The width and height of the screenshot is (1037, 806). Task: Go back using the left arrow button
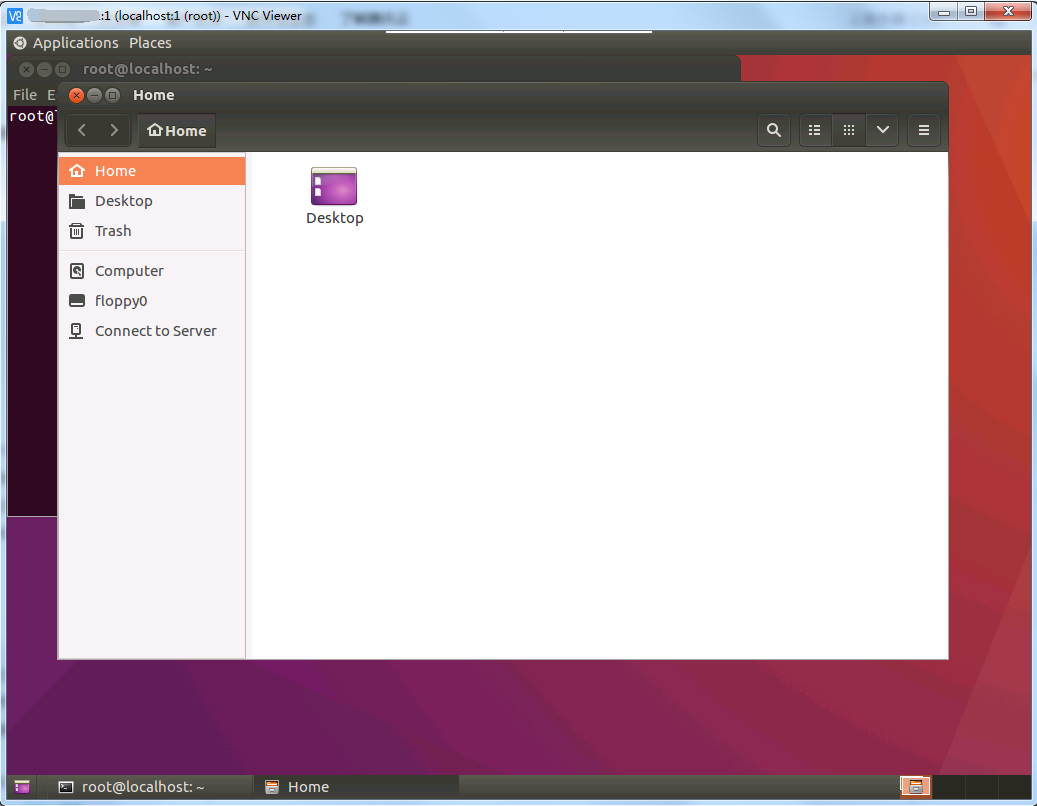(82, 130)
